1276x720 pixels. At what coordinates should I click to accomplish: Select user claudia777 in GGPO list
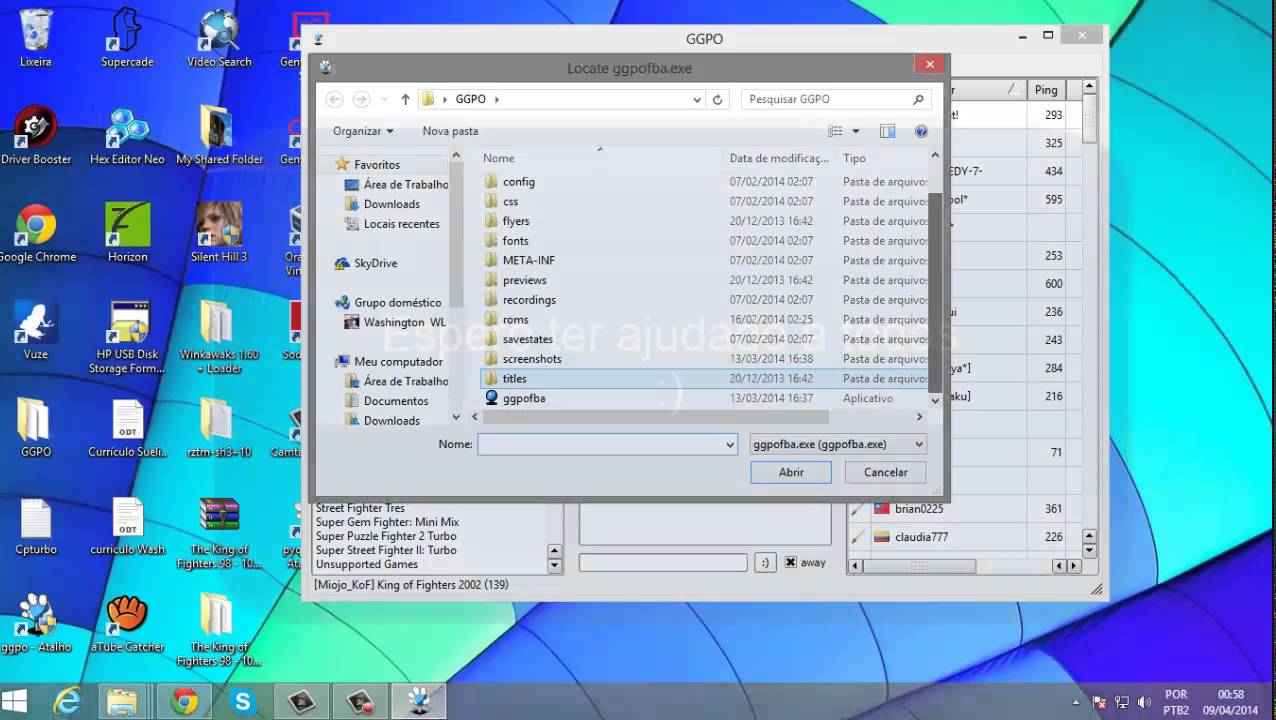[921, 537]
